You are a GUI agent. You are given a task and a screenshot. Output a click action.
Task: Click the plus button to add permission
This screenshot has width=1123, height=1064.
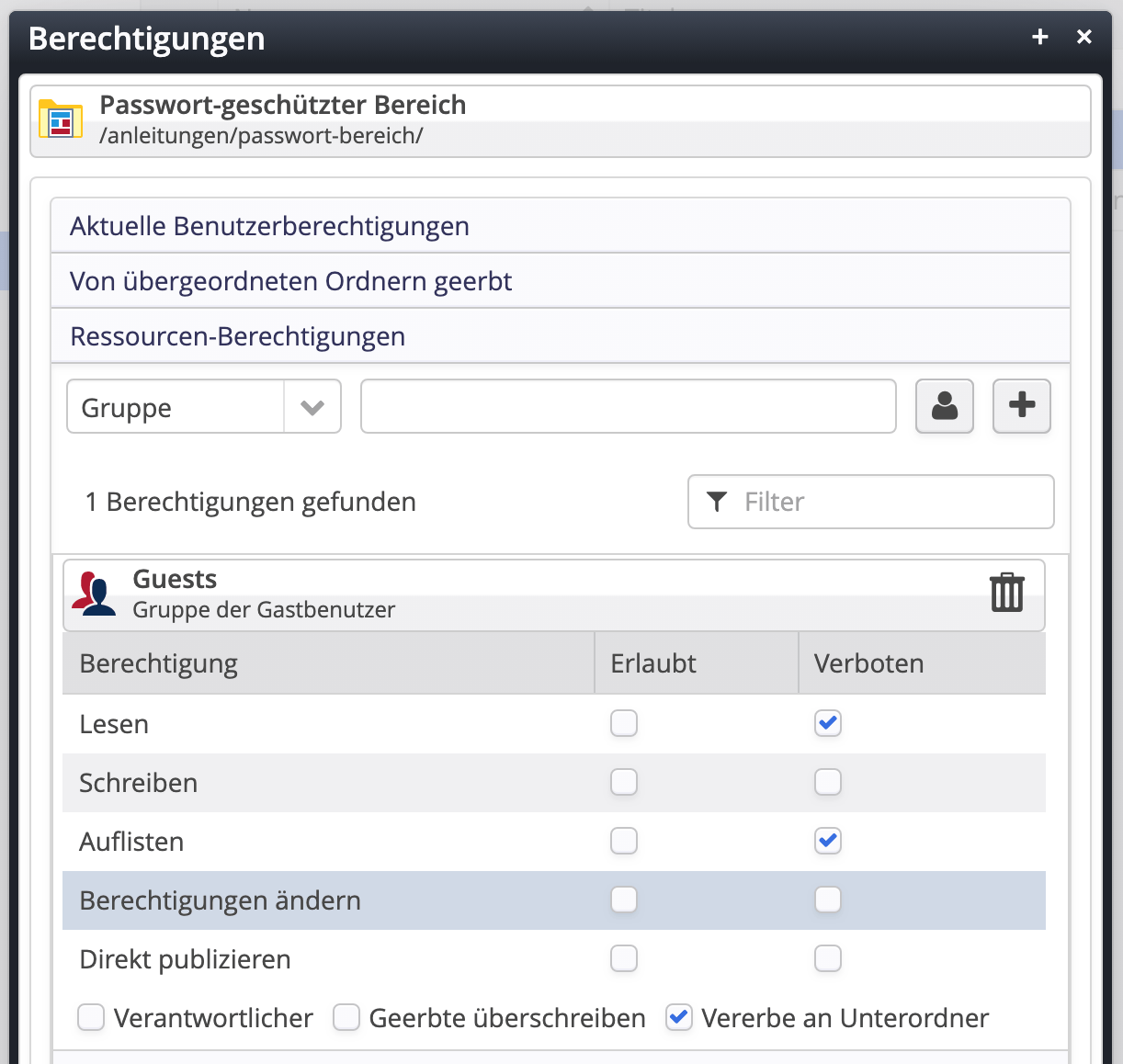1021,406
